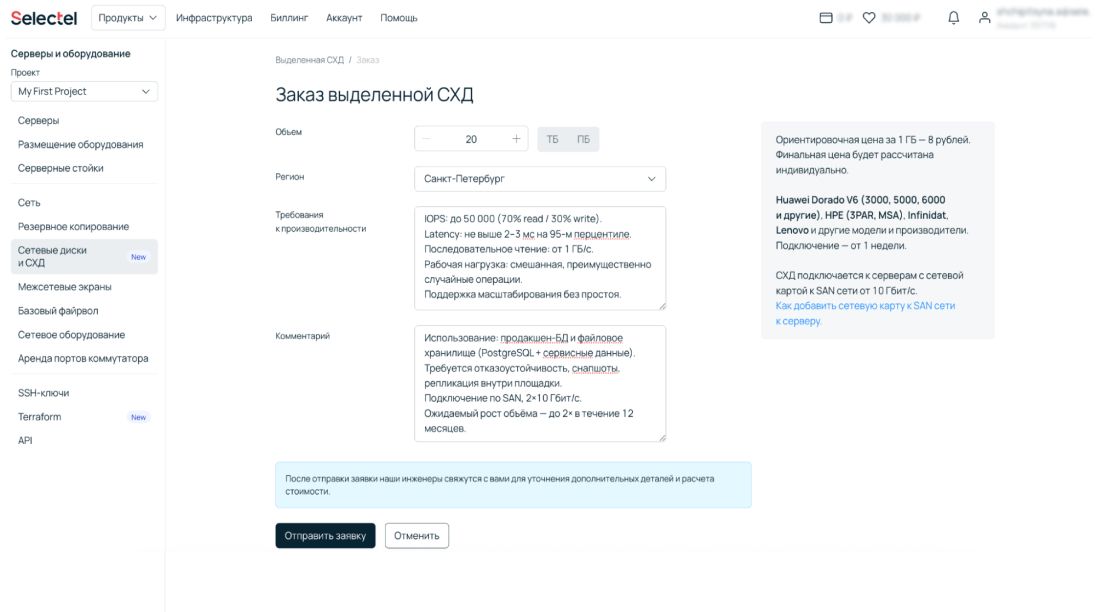Click Выделенная СХД breadcrumb link
Viewport: 1100px width, 612px height.
[x=309, y=60]
